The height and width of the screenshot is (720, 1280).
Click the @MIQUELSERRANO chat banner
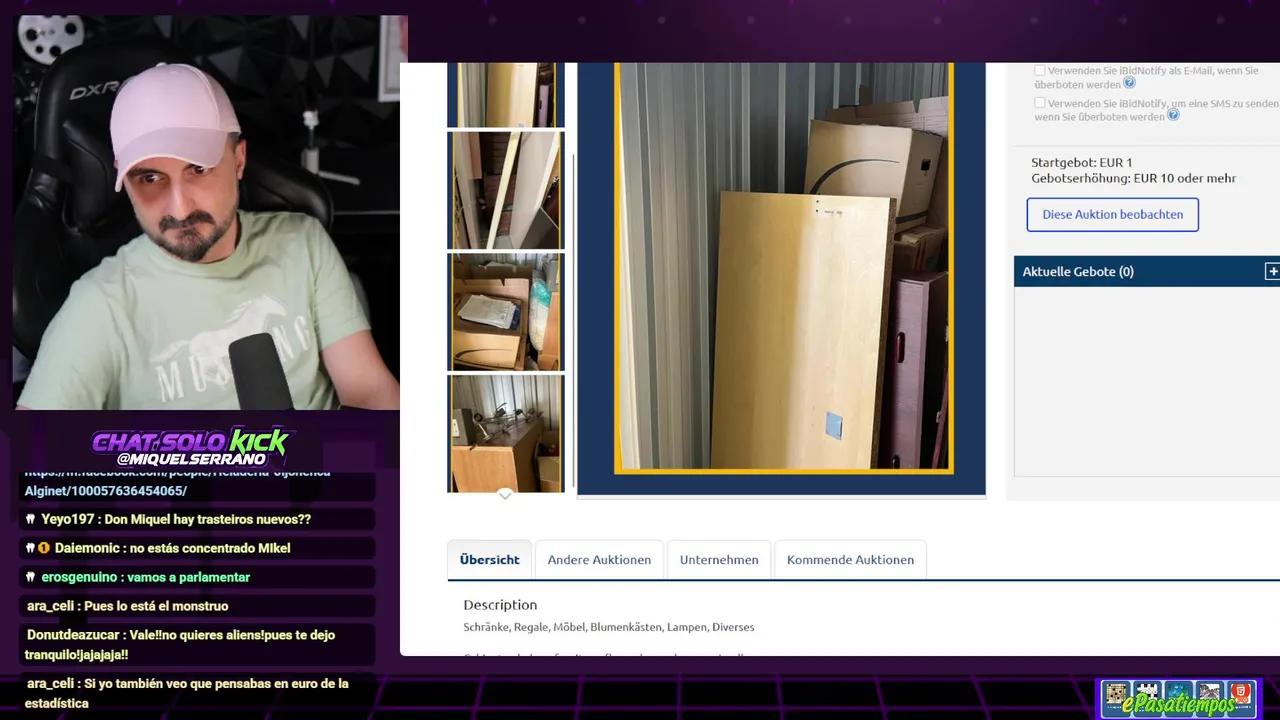(x=191, y=446)
